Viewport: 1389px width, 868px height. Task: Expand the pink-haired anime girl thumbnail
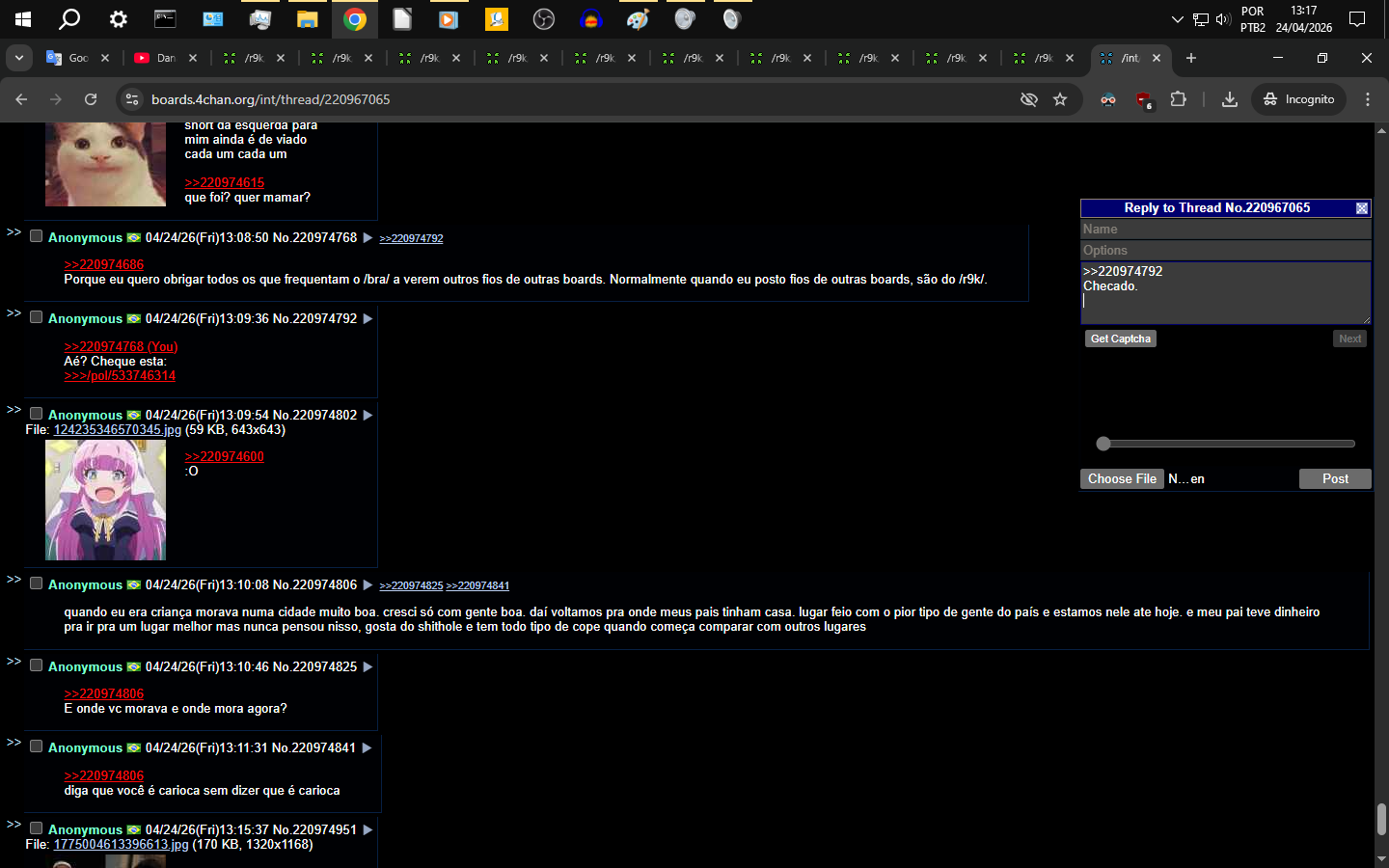(105, 501)
